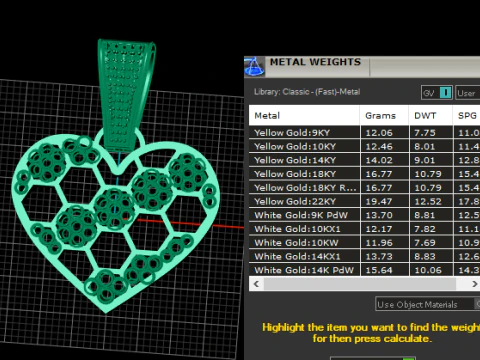
Task: Click the 7.69 DWT cell
Action: click(x=431, y=242)
